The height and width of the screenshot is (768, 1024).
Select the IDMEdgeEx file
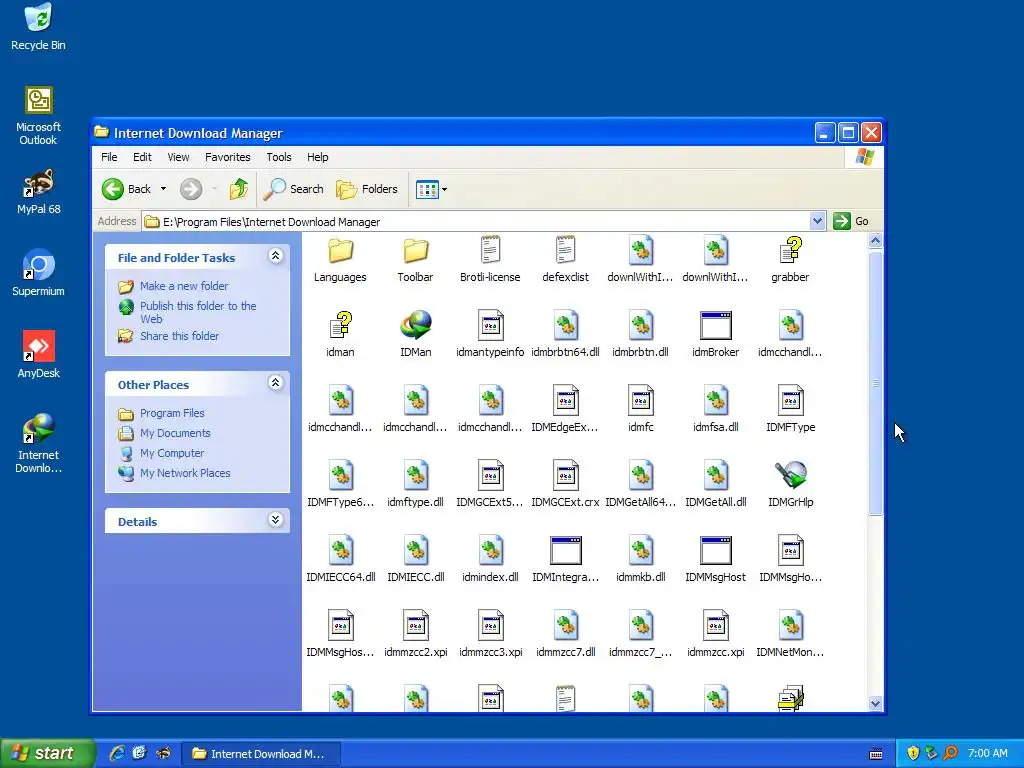pos(566,410)
